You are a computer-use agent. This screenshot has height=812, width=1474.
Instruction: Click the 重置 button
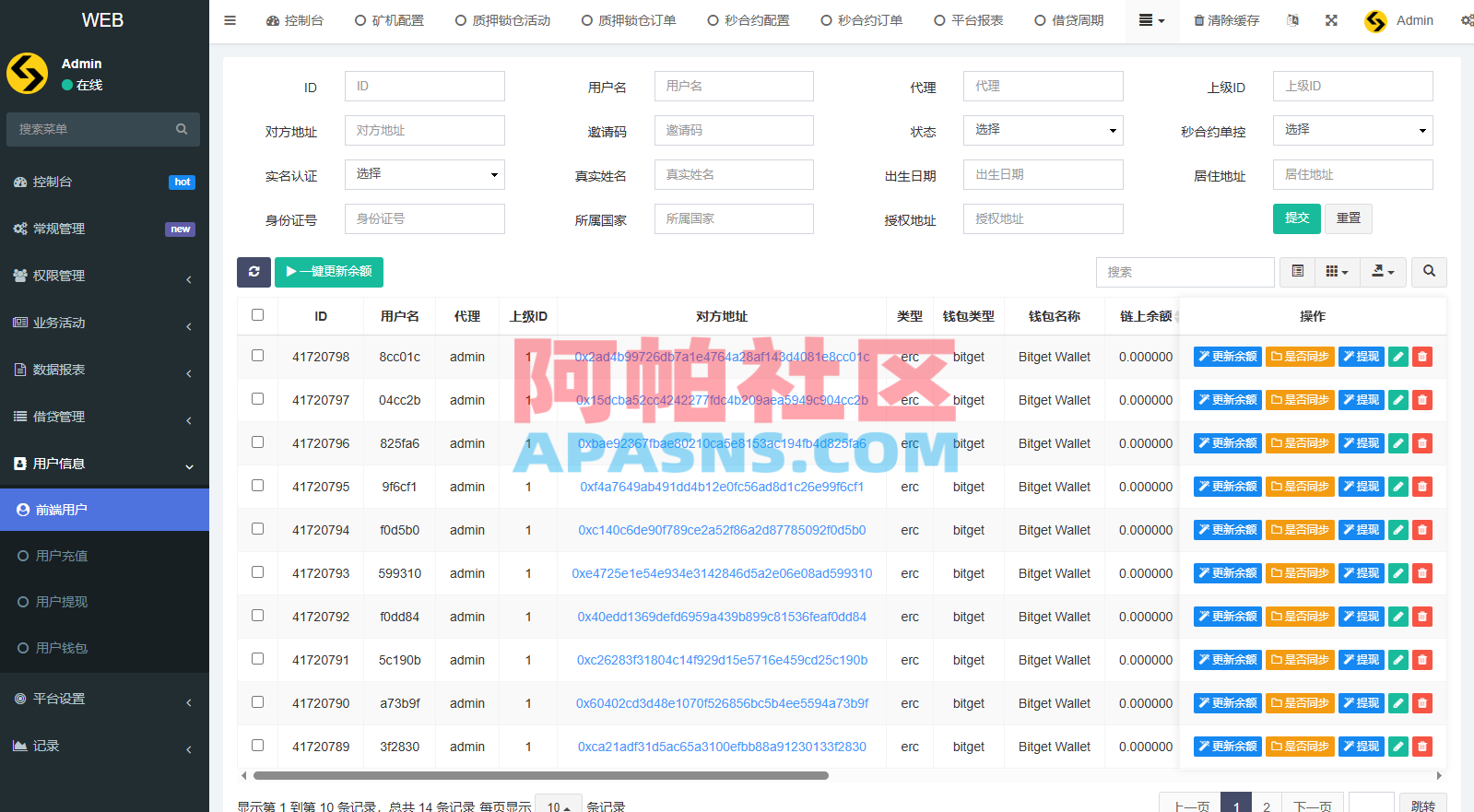[x=1349, y=218]
